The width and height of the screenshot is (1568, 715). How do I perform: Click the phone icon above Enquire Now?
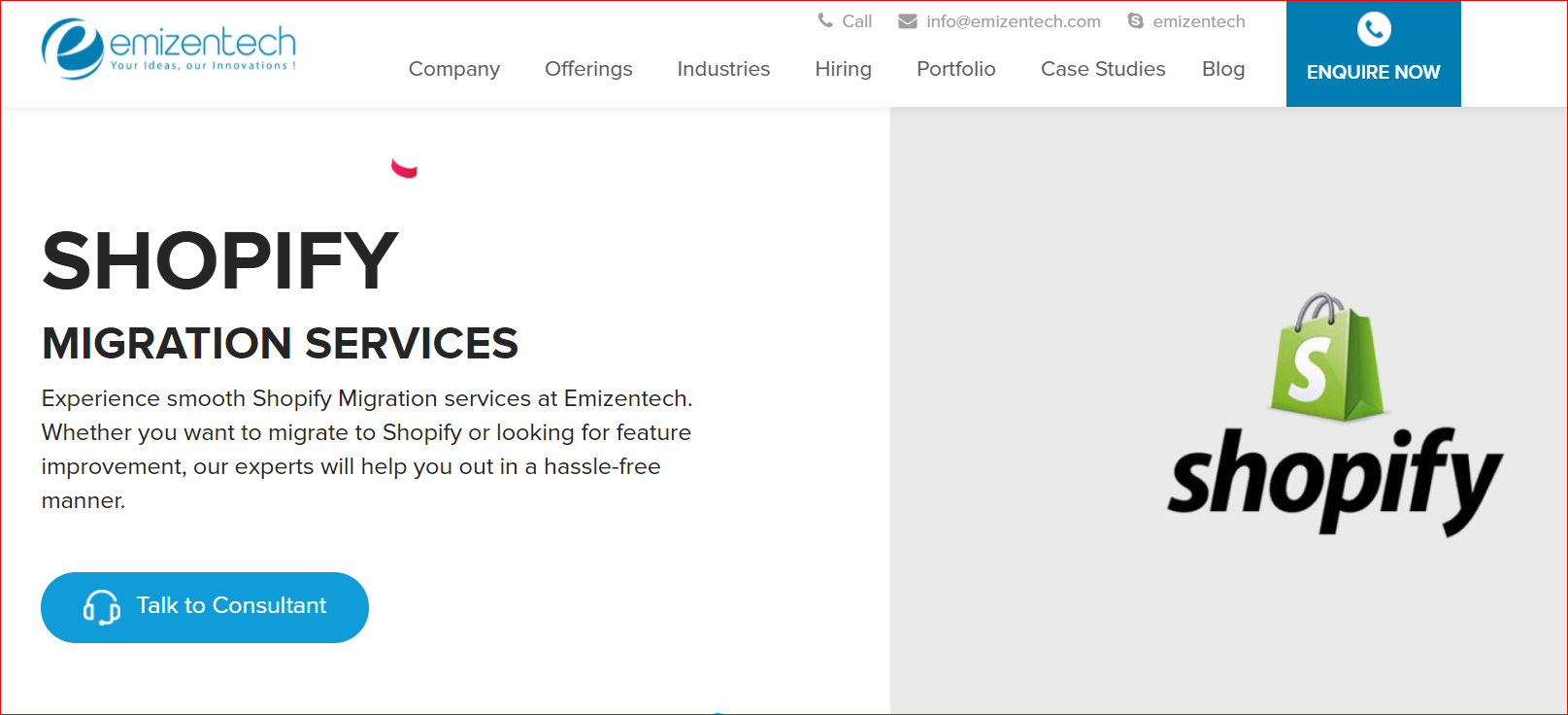pos(1374,29)
